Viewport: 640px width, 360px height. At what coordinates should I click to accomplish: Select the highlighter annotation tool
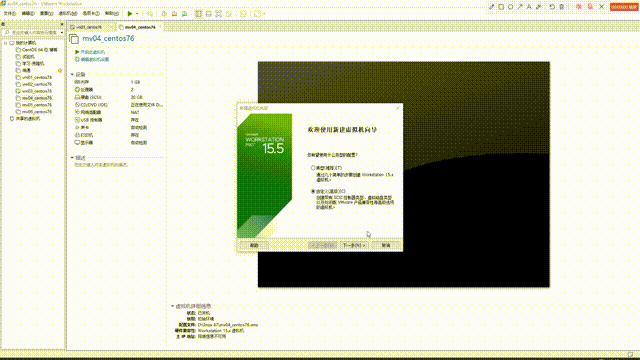pyautogui.click(x=538, y=7)
